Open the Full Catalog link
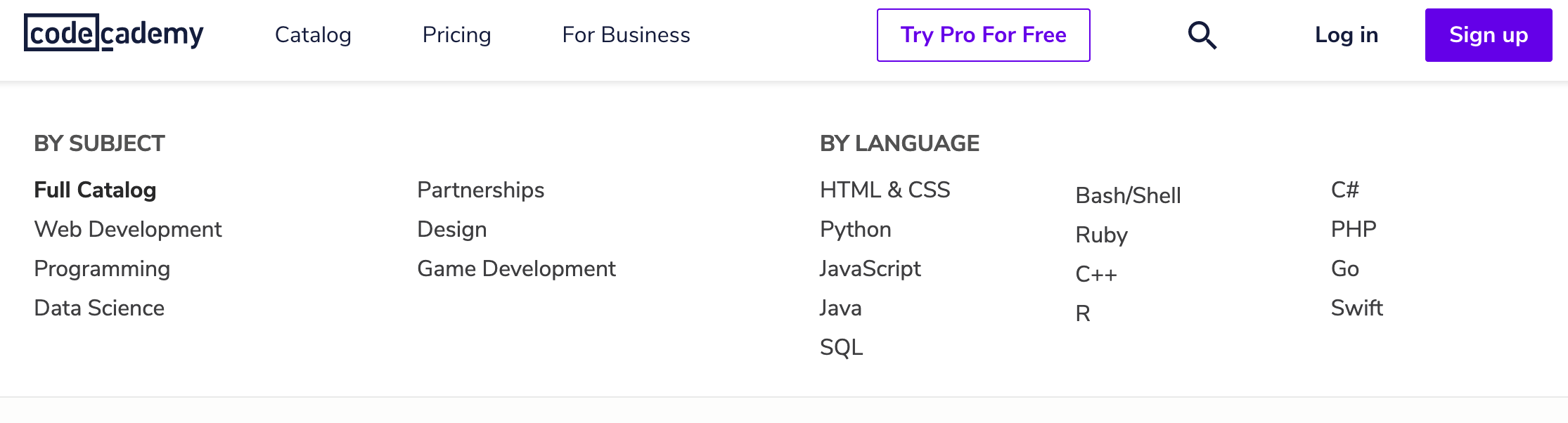 95,190
